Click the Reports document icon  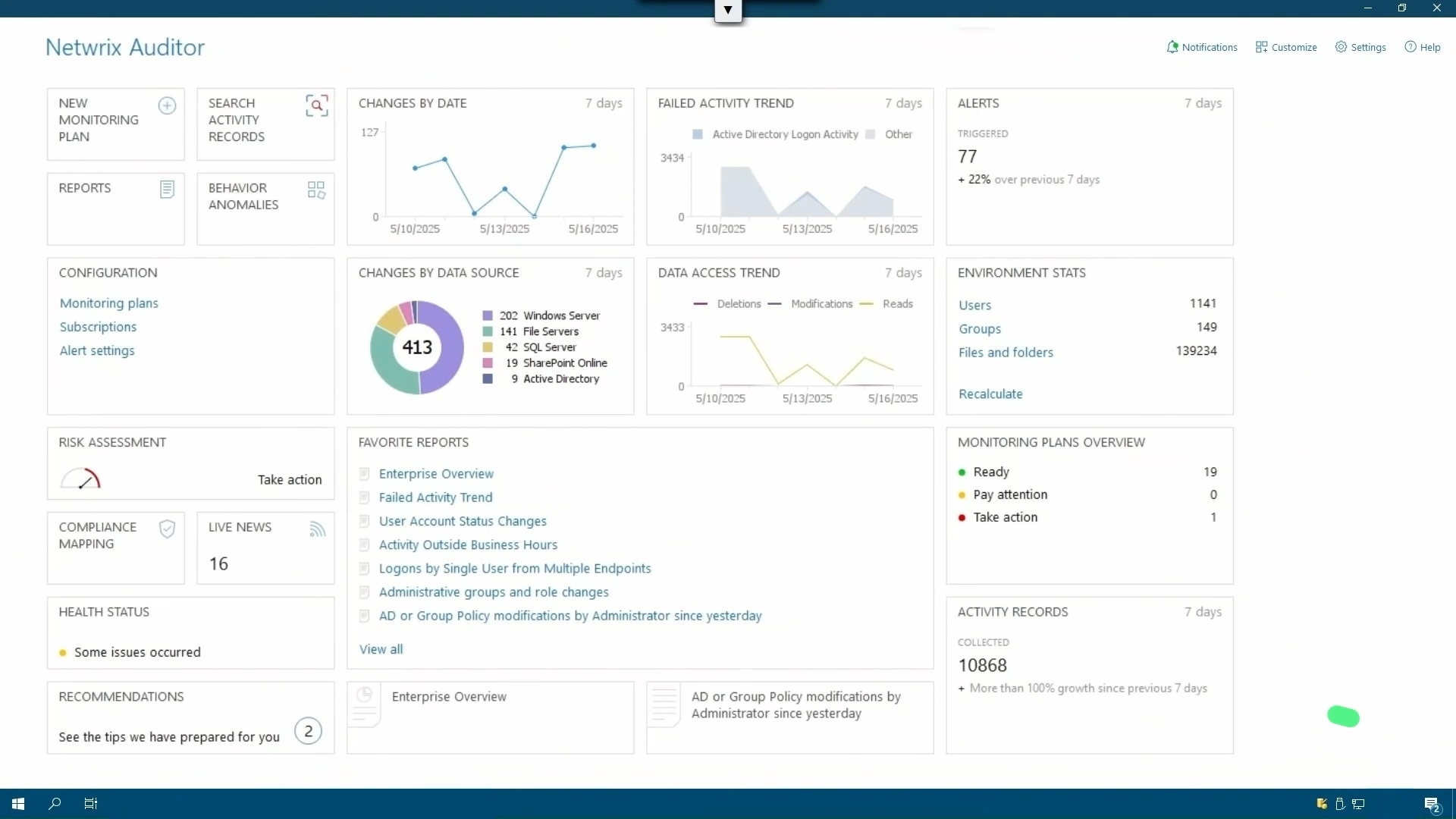pyautogui.click(x=167, y=190)
